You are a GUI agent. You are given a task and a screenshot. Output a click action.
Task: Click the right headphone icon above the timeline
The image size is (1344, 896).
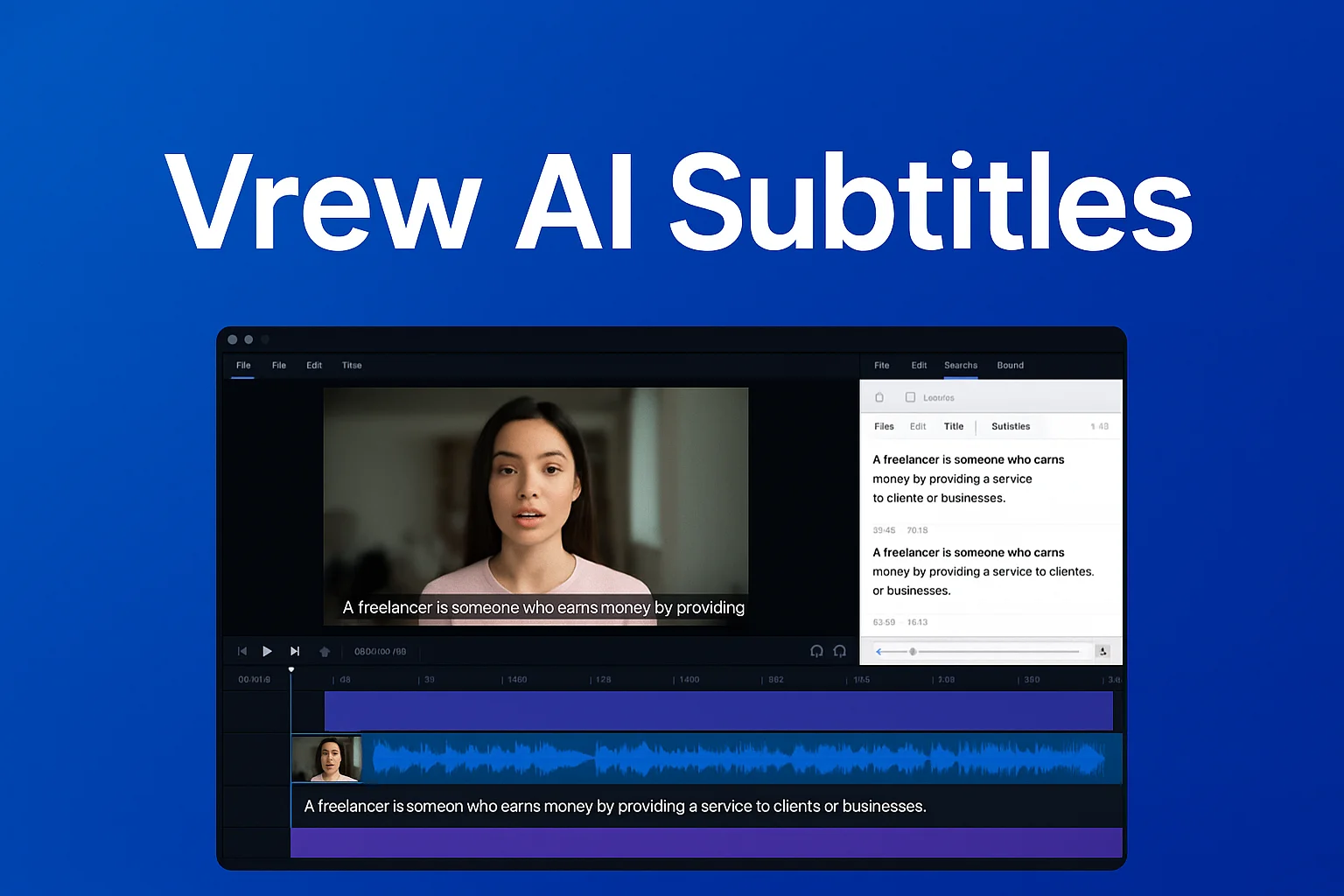(840, 651)
